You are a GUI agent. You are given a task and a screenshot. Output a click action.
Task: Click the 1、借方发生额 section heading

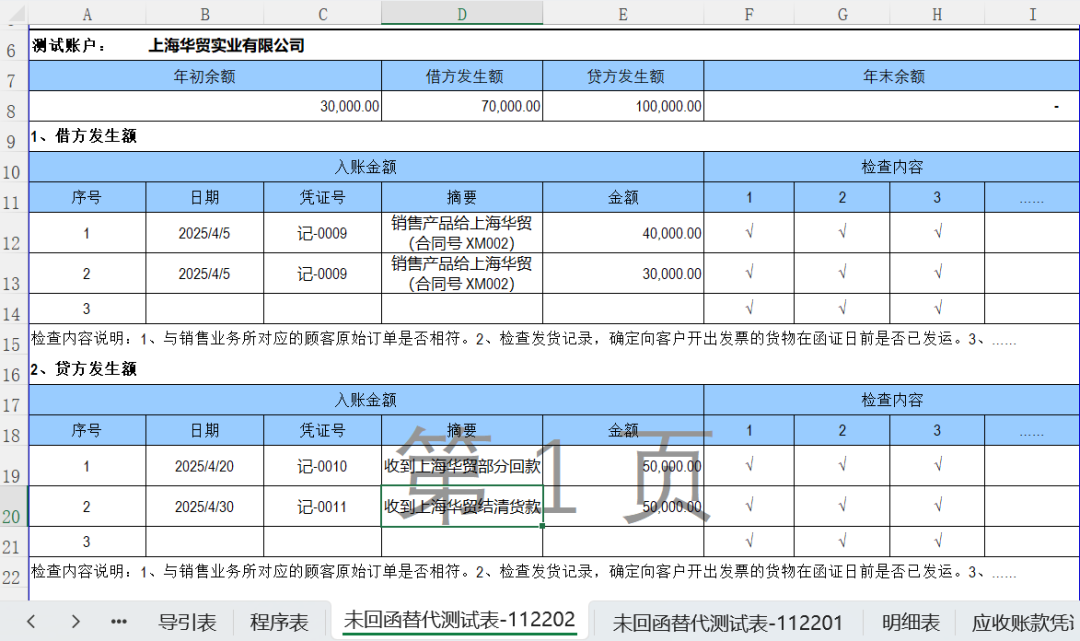83,136
